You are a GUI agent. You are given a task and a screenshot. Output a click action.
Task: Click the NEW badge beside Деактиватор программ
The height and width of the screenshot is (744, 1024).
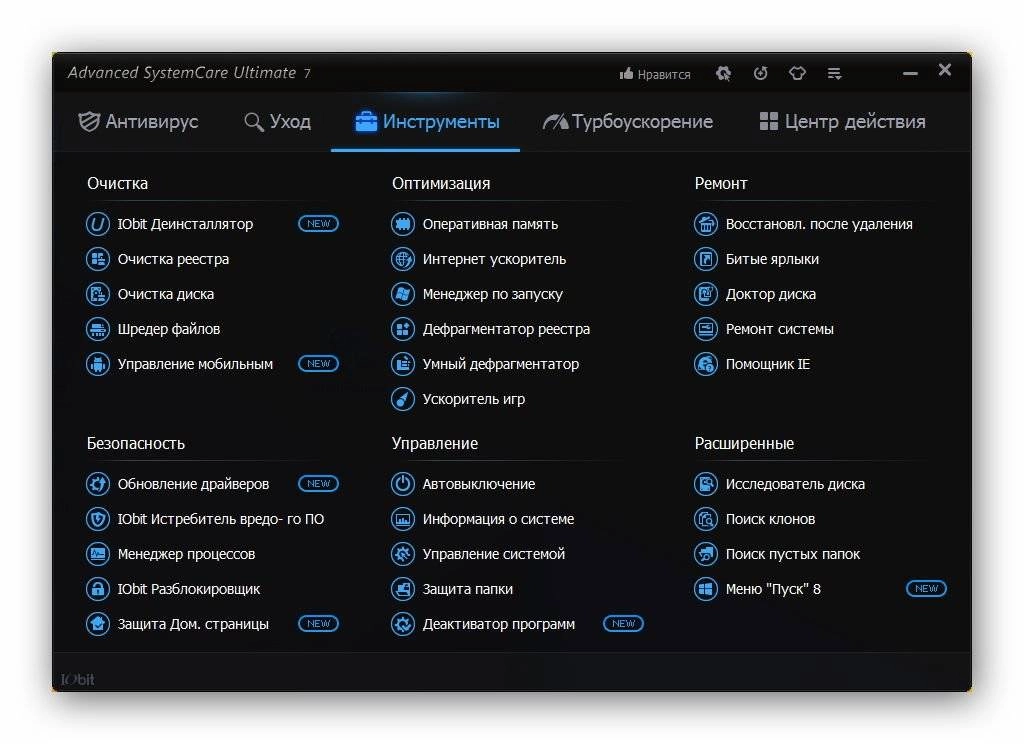623,624
